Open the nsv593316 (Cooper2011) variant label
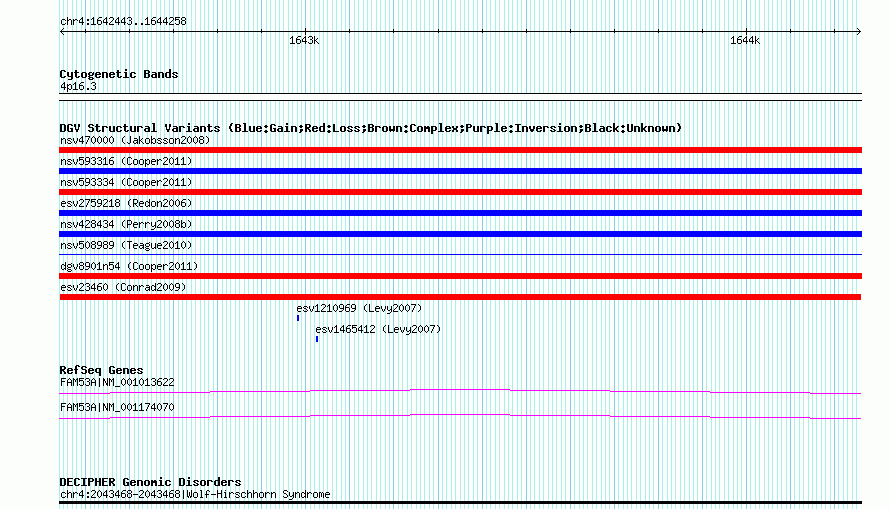 [126, 161]
